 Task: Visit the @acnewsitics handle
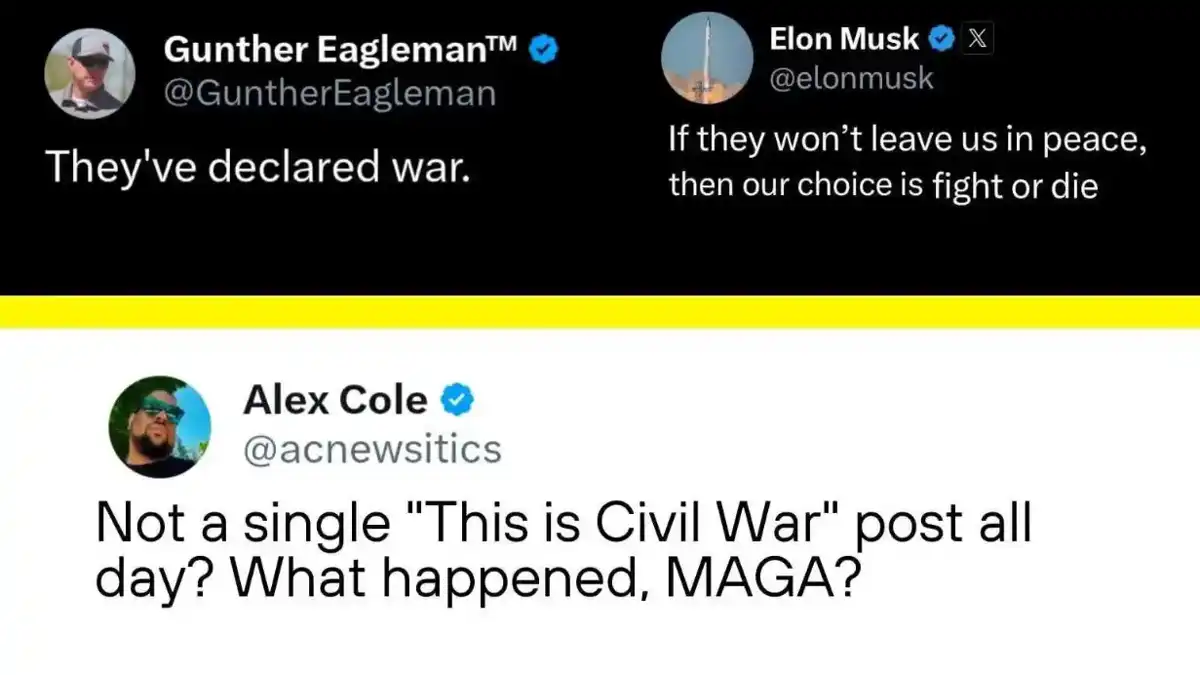click(x=371, y=450)
